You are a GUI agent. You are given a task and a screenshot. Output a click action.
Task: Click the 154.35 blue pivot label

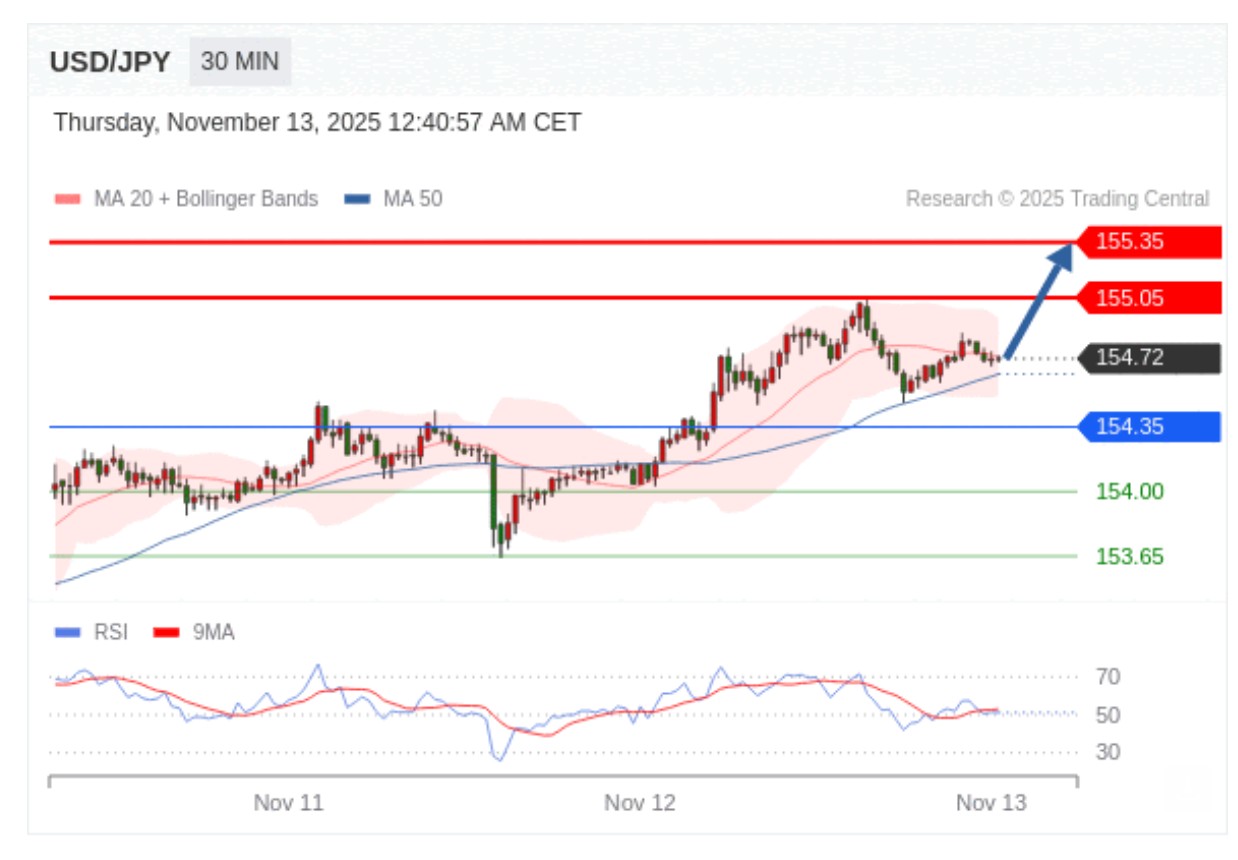click(1148, 427)
